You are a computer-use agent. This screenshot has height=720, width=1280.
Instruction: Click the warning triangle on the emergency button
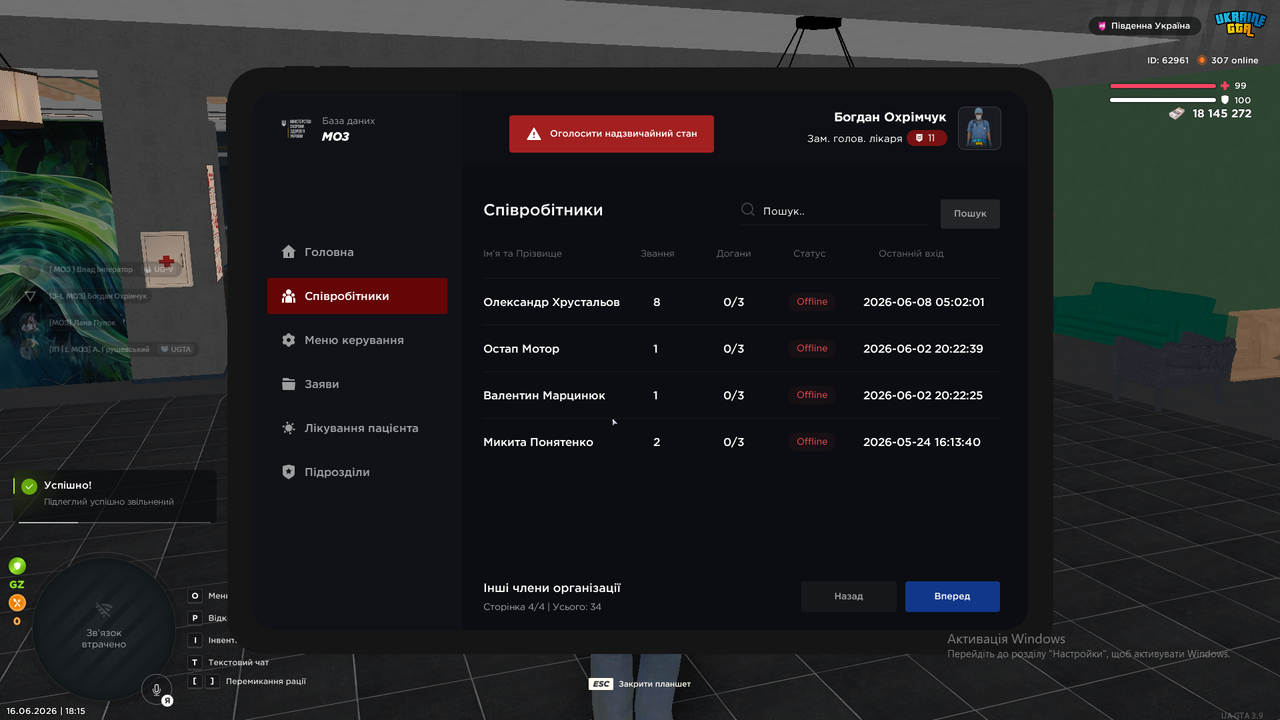(534, 133)
